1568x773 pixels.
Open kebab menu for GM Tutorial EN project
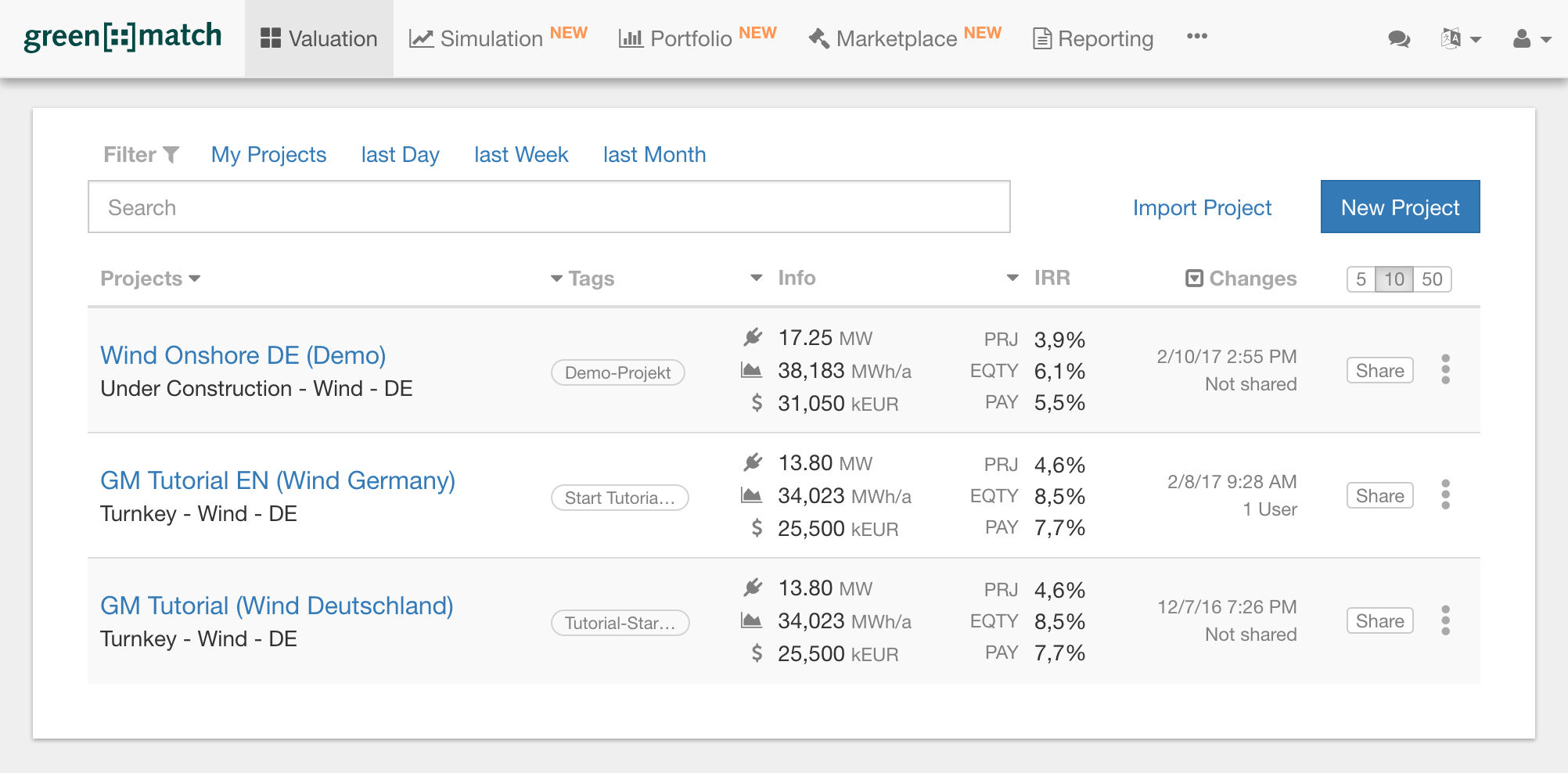pos(1445,494)
